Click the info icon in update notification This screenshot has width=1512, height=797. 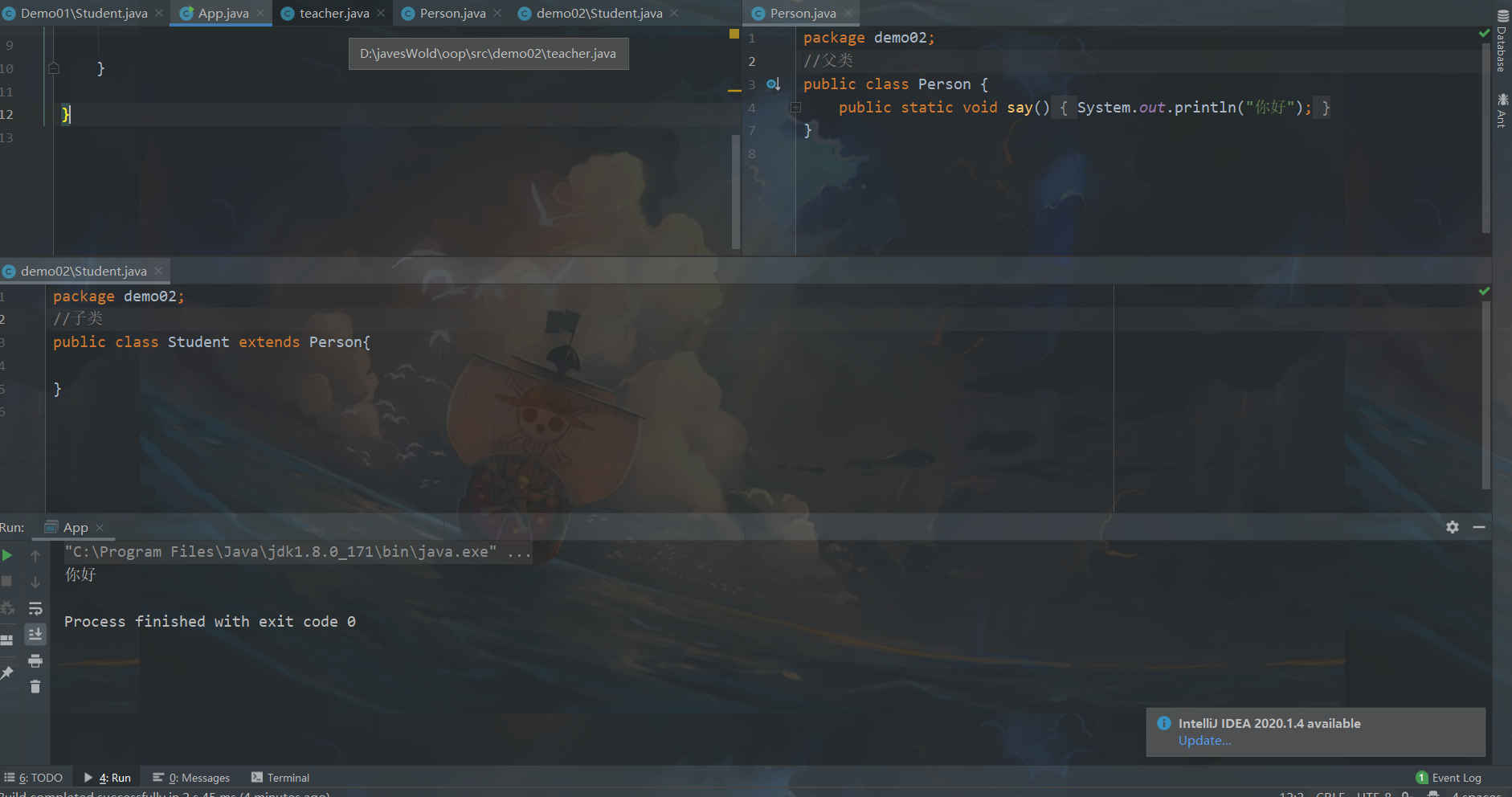point(1164,723)
